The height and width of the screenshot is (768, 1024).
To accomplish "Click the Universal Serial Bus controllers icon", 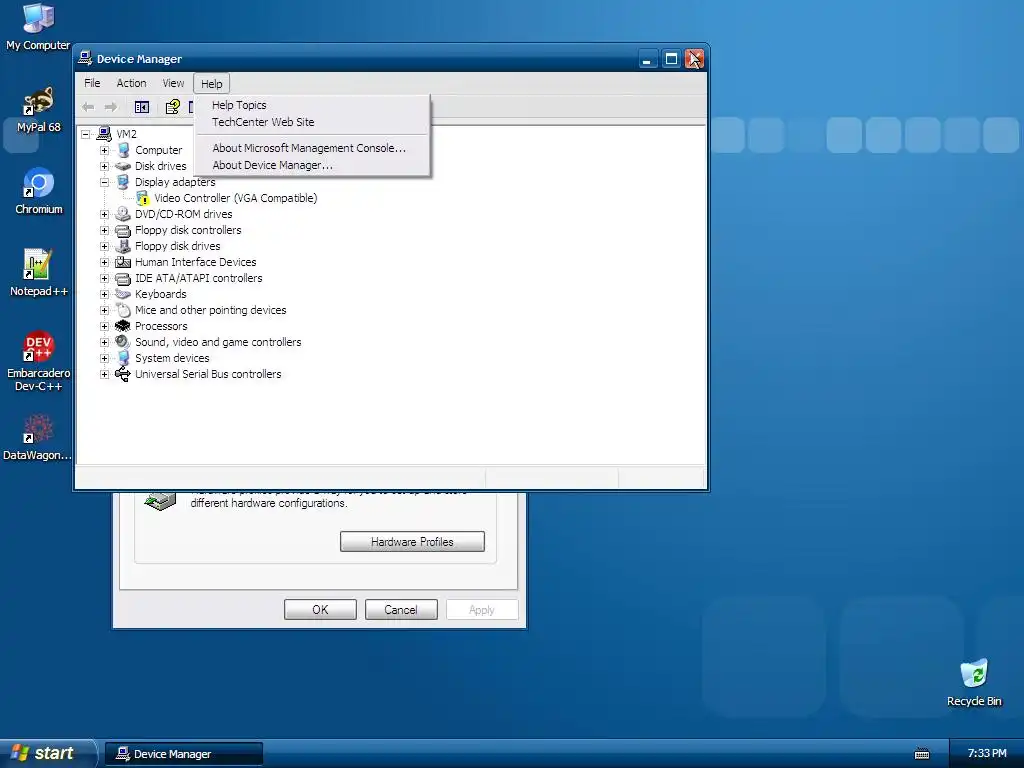I will click(123, 374).
